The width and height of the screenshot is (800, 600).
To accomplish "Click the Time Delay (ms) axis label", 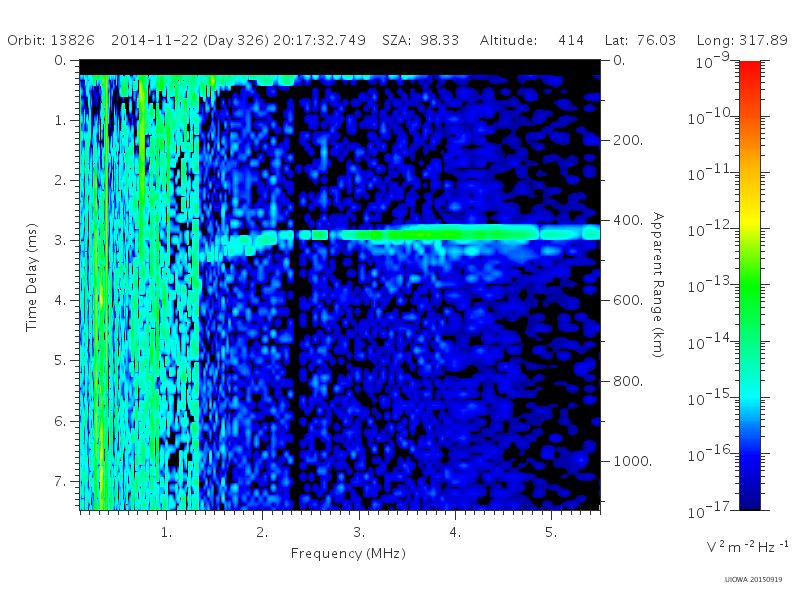I will click(32, 277).
